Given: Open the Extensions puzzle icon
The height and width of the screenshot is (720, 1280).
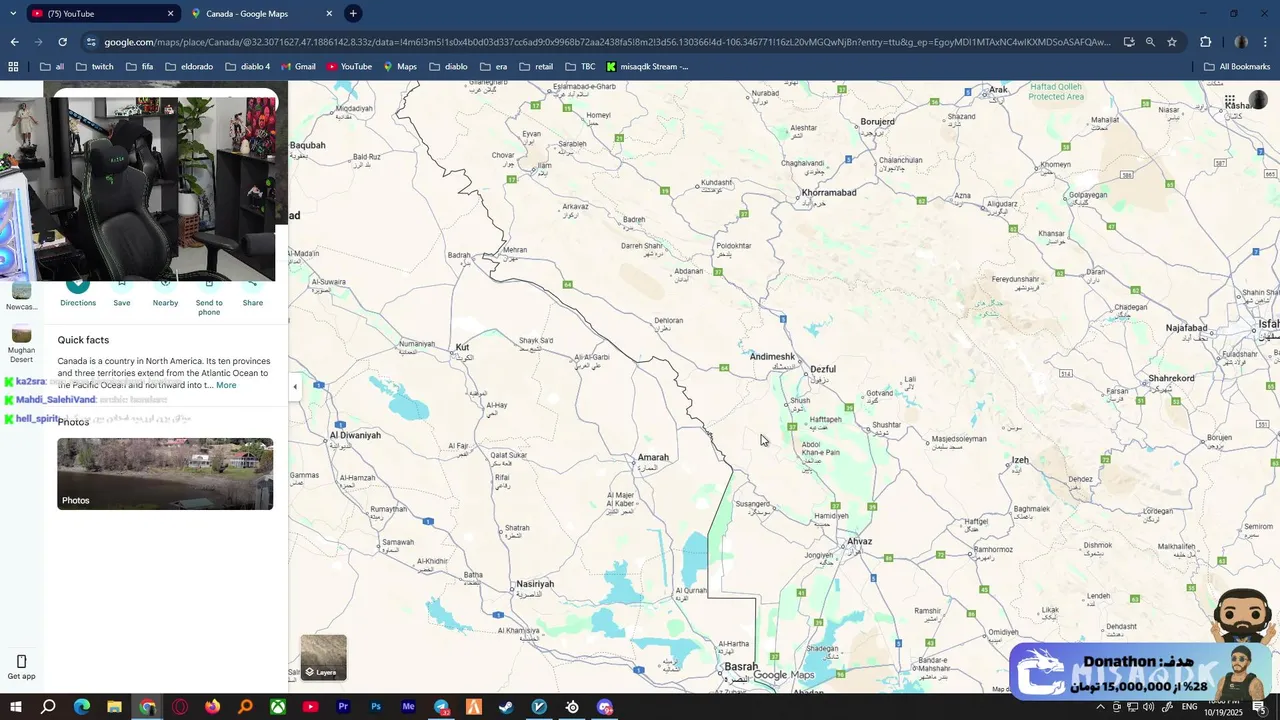Looking at the screenshot, I should [x=1205, y=42].
